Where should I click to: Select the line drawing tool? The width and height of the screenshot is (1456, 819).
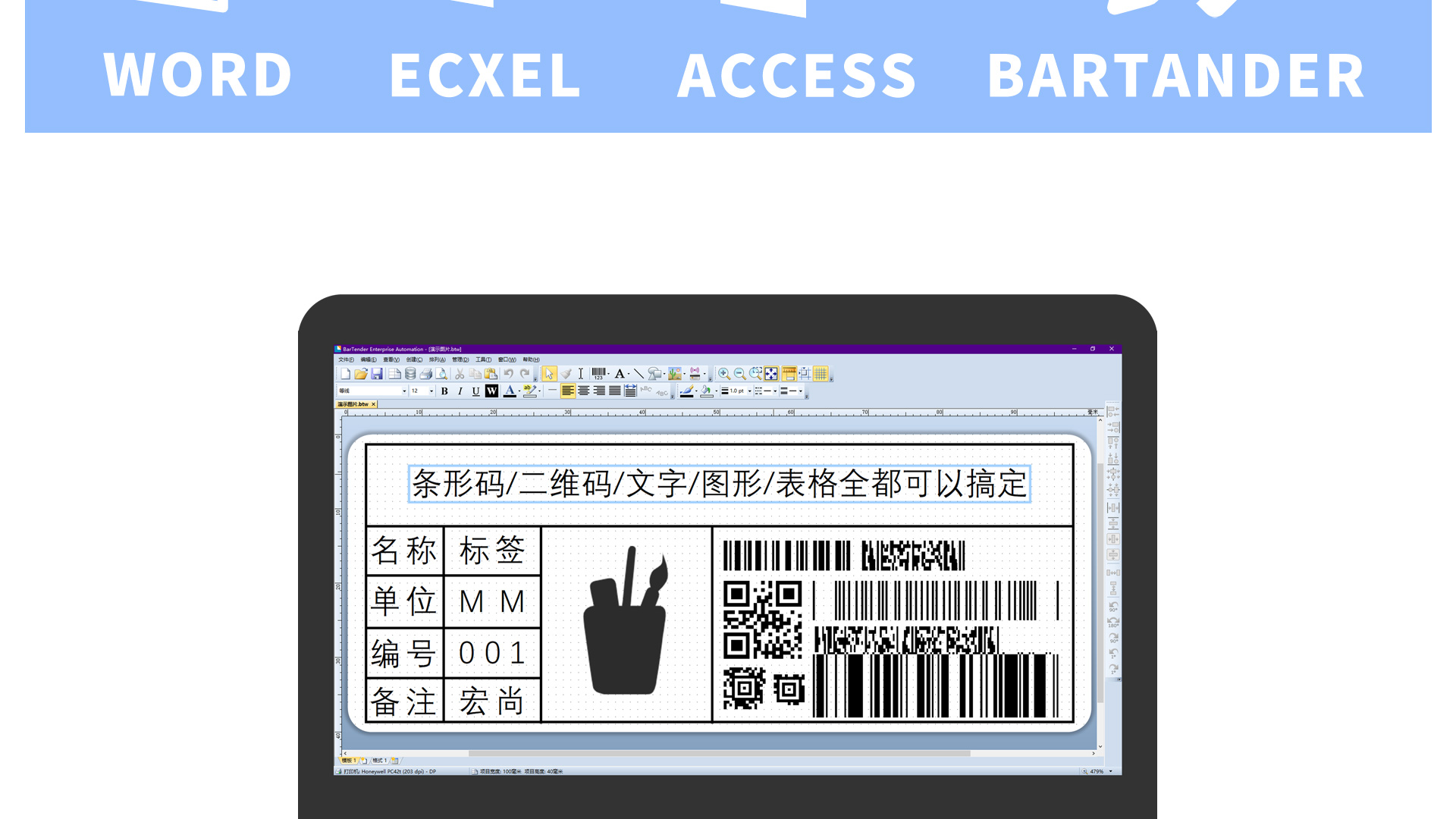[x=639, y=374]
